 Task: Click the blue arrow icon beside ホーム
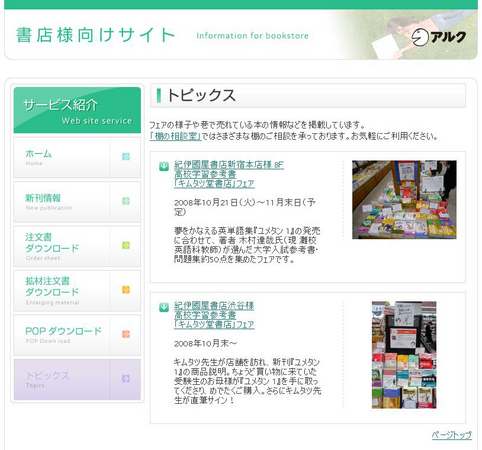pyautogui.click(x=126, y=157)
